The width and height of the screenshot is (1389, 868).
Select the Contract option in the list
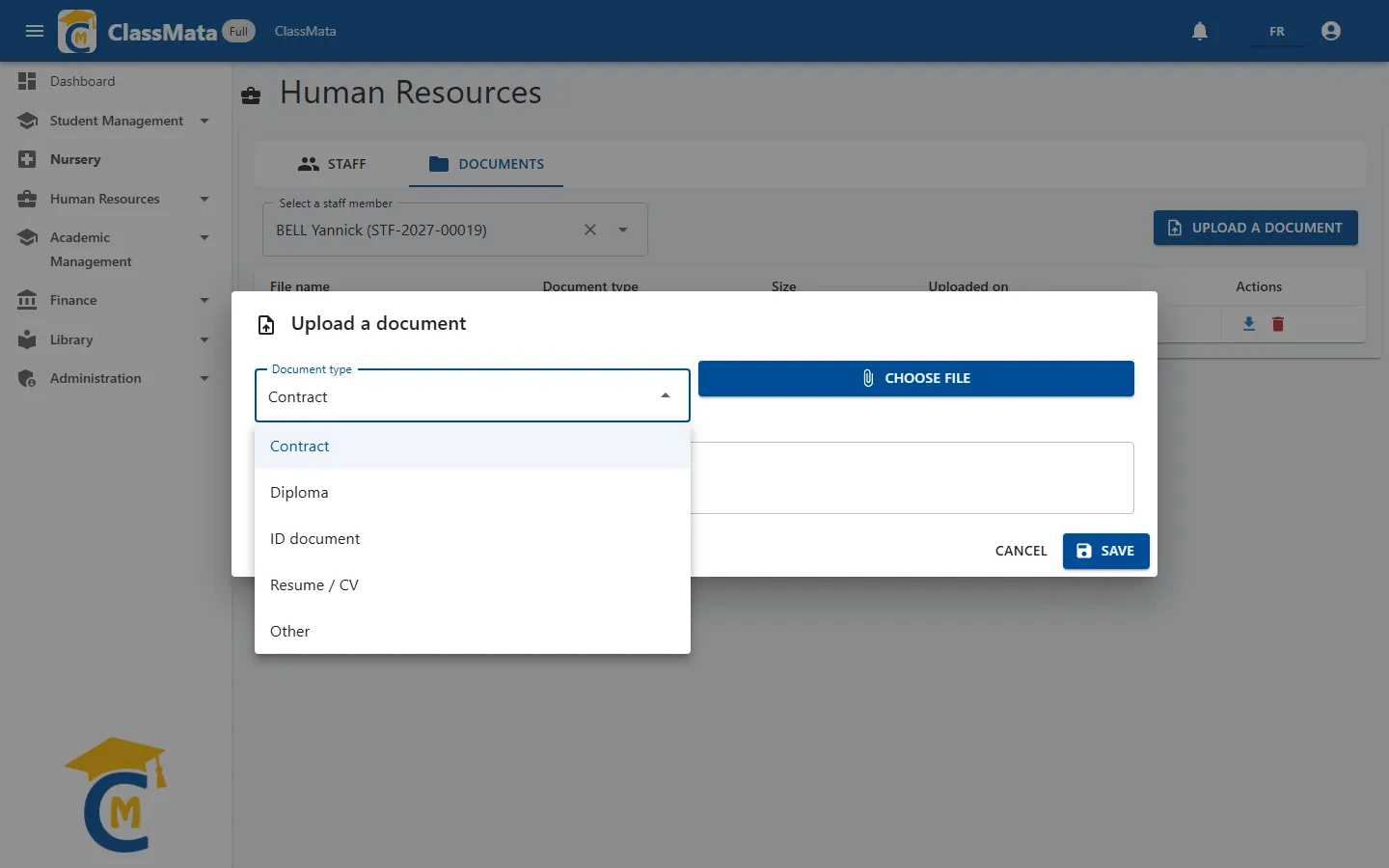pyautogui.click(x=473, y=446)
